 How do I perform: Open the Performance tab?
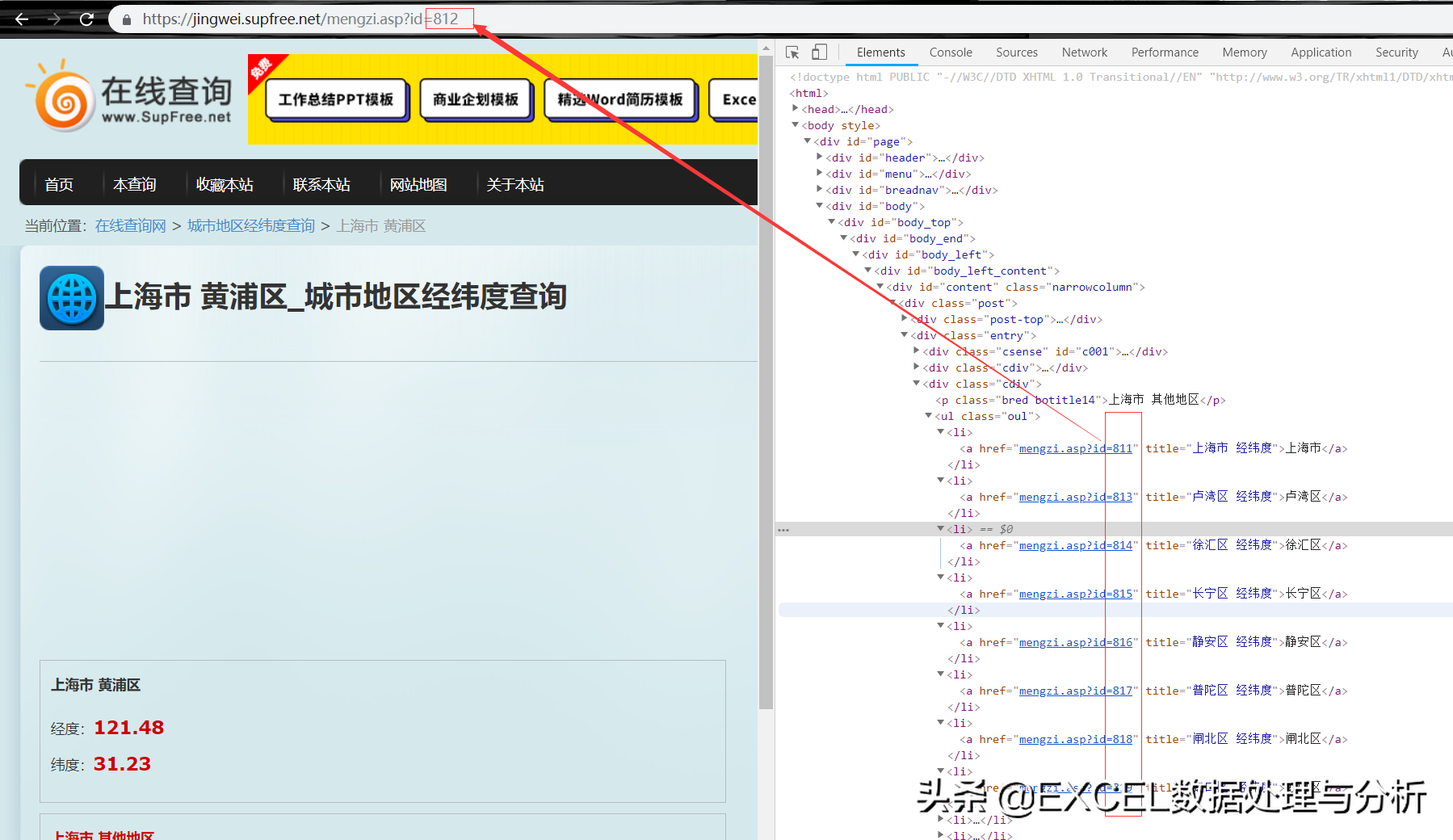[1165, 52]
